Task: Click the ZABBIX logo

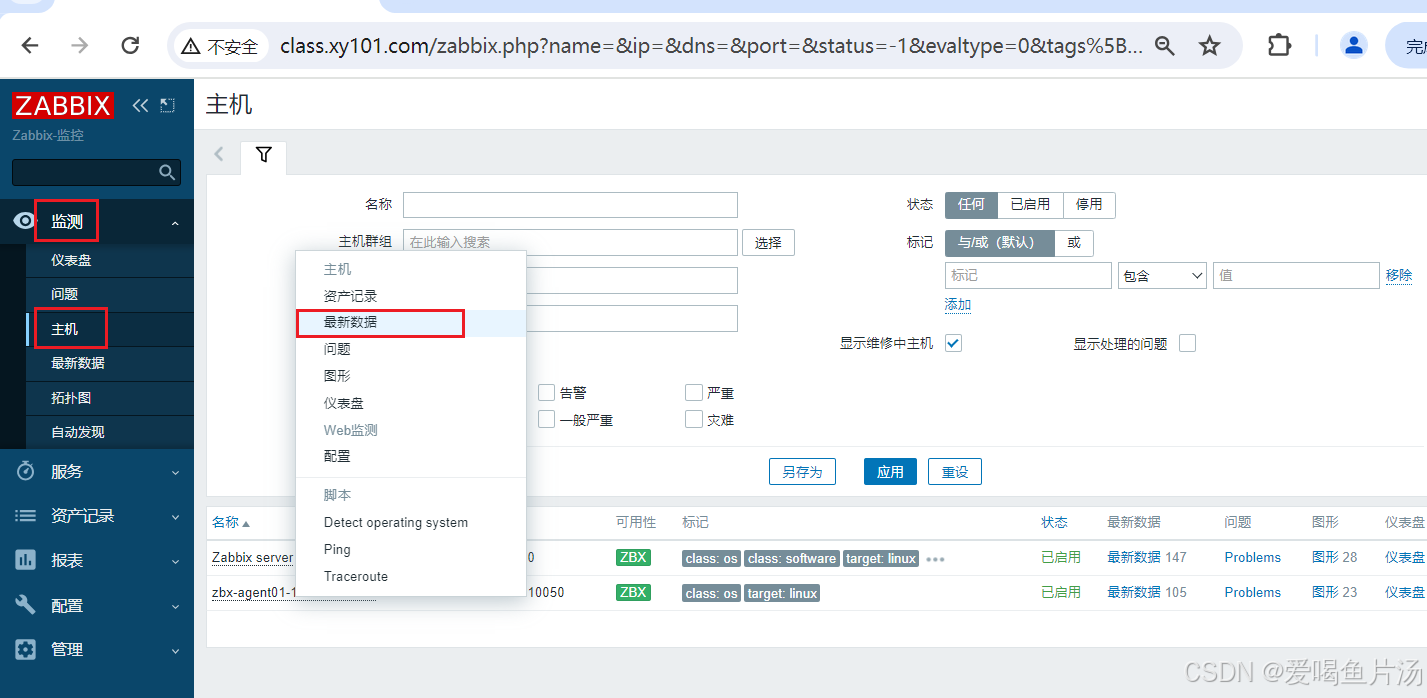Action: pos(62,105)
